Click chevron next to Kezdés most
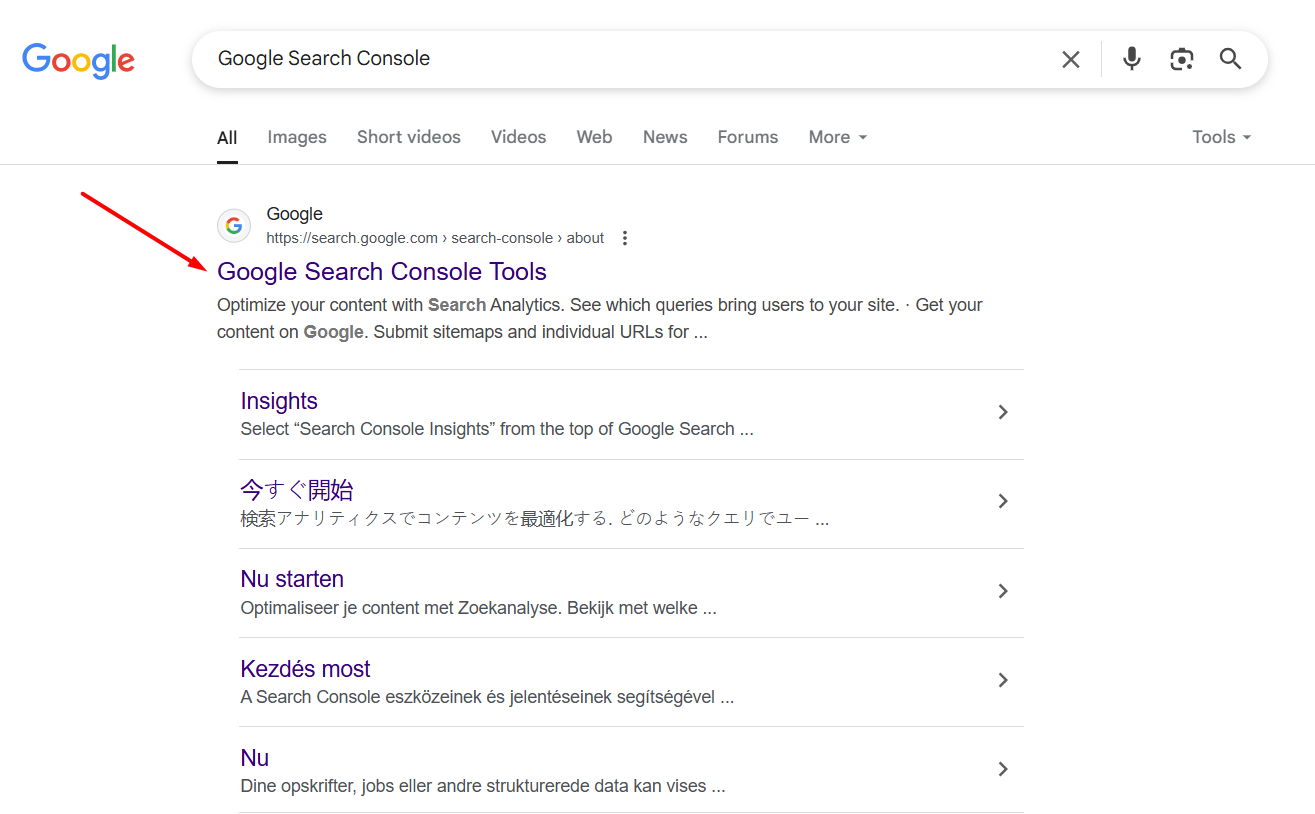The height and width of the screenshot is (814, 1315). click(x=1003, y=680)
